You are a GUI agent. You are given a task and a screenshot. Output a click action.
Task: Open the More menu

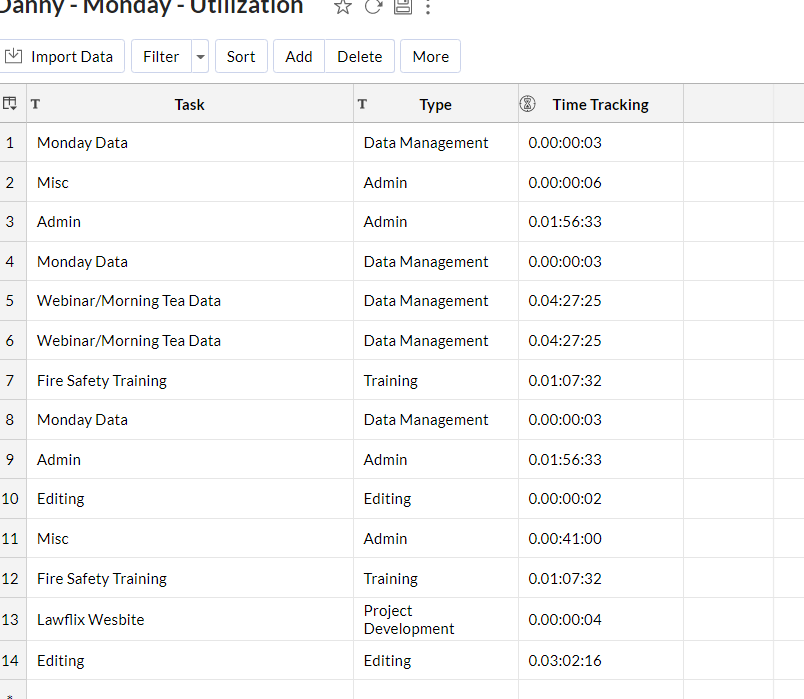click(x=431, y=56)
